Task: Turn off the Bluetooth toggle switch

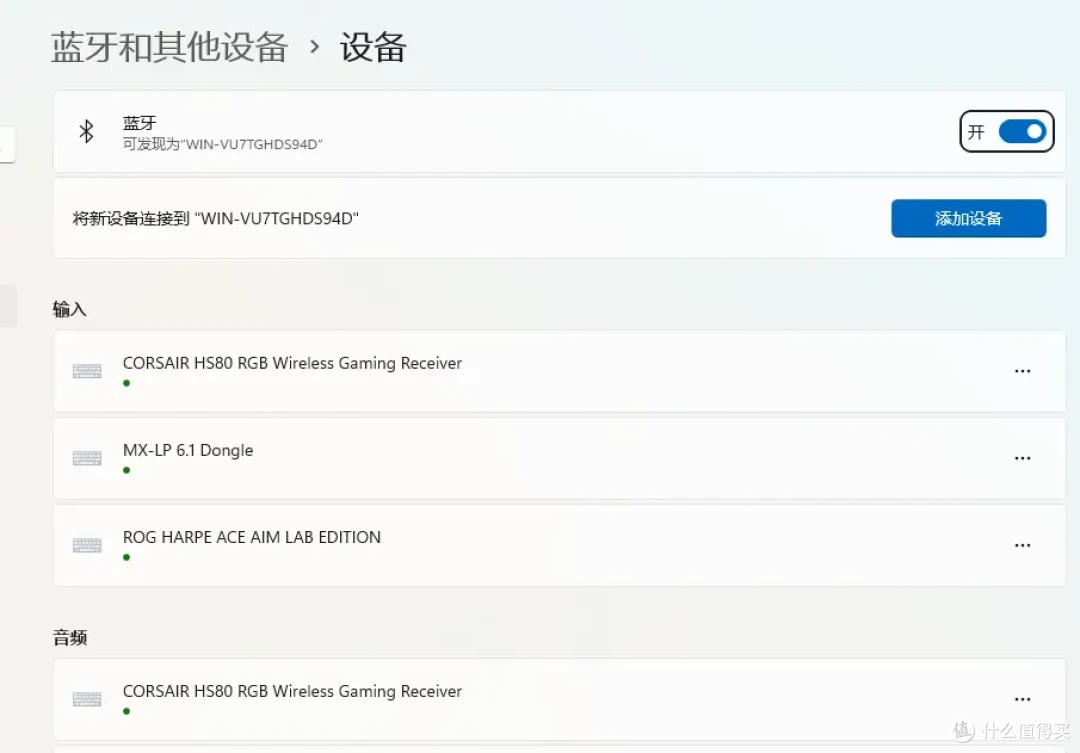Action: pos(1023,131)
